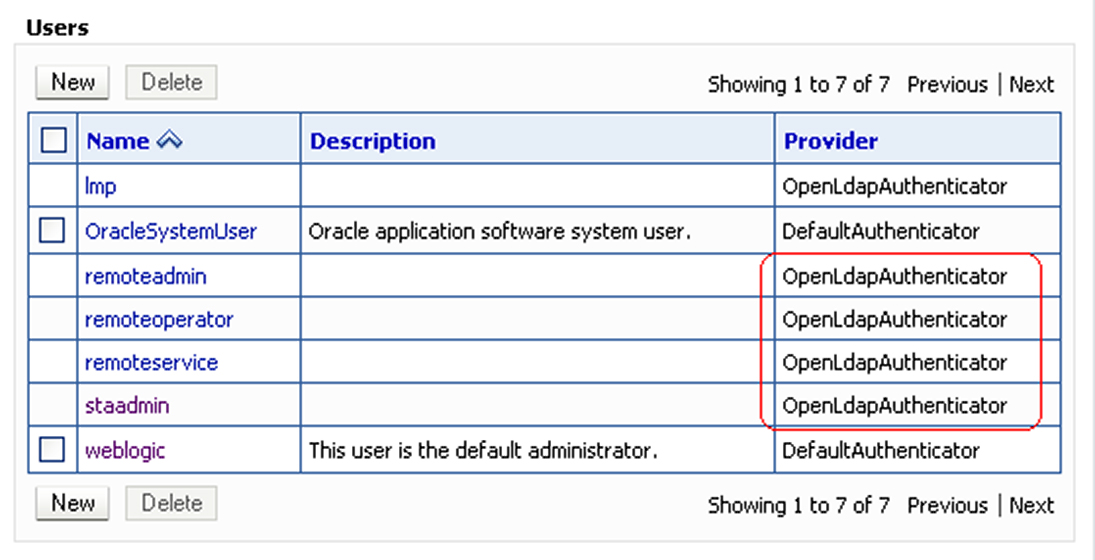Toggle the select-all checkbox in the header

[x=54, y=140]
